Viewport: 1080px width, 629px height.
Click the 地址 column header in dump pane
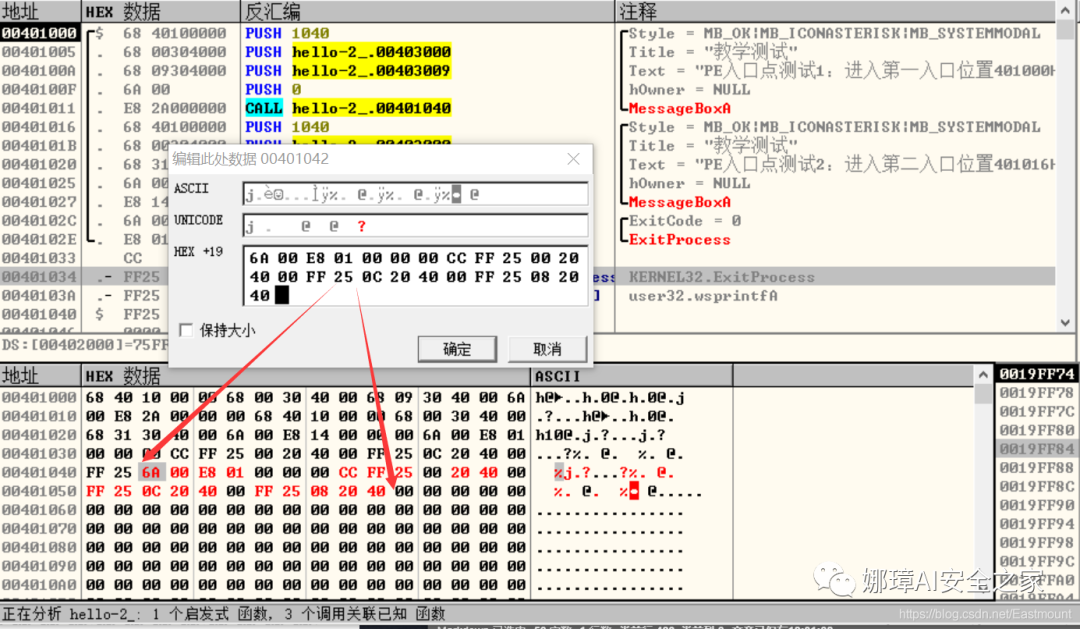[41, 376]
